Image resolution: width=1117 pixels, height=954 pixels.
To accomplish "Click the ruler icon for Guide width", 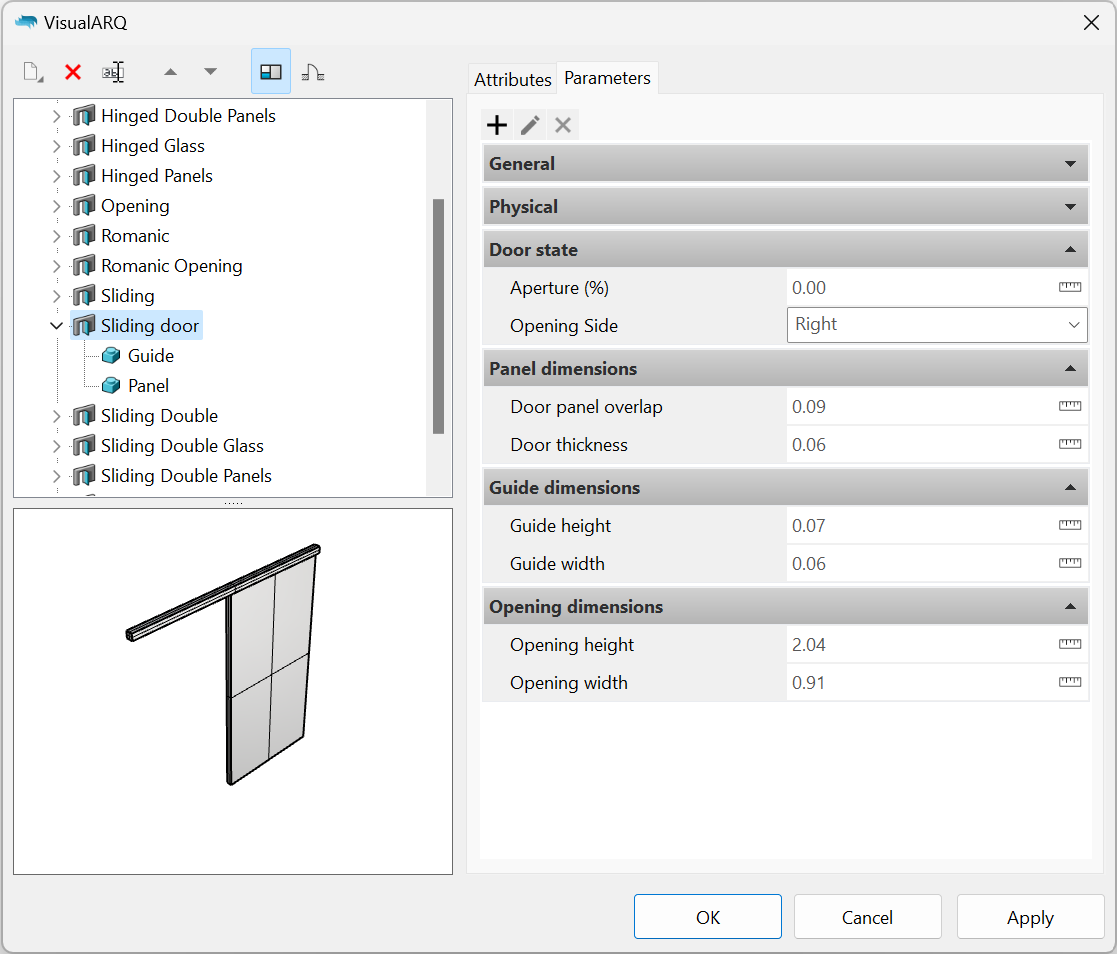I will 1069,563.
